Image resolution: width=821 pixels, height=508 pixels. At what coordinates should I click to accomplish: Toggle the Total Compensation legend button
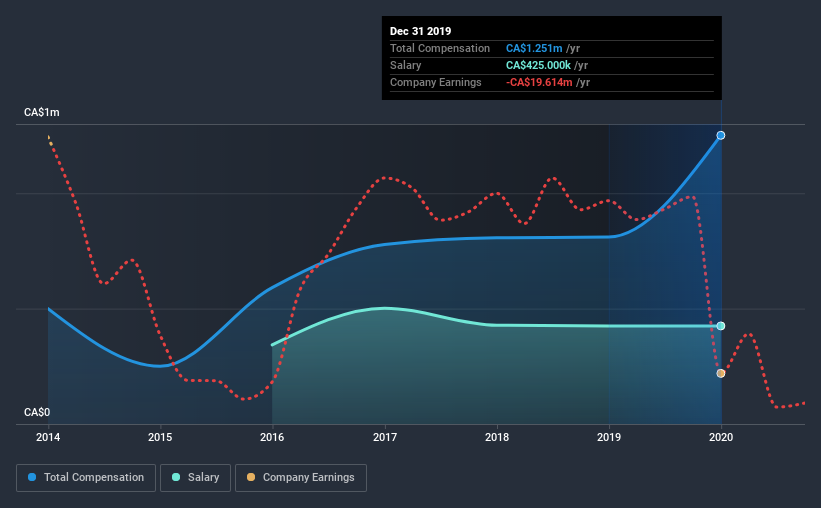(x=86, y=478)
